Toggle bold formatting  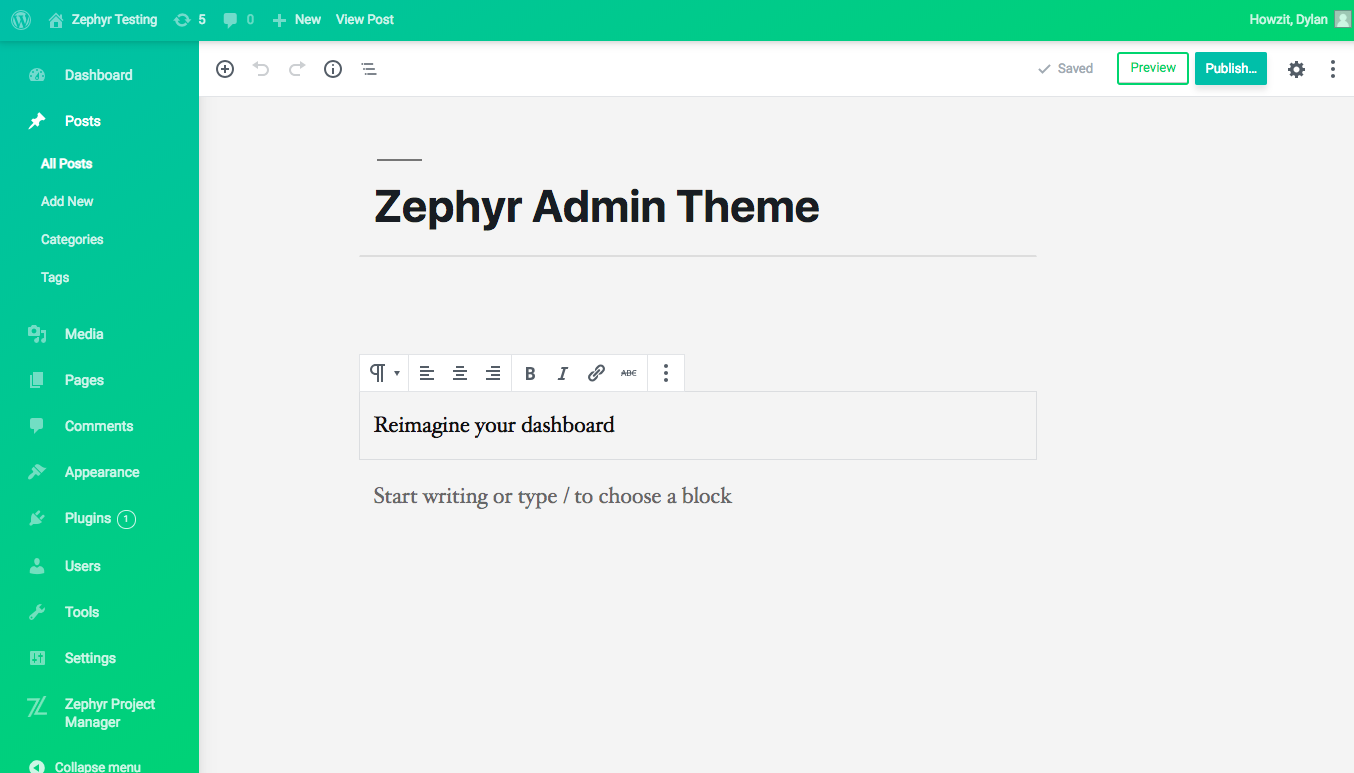(530, 373)
